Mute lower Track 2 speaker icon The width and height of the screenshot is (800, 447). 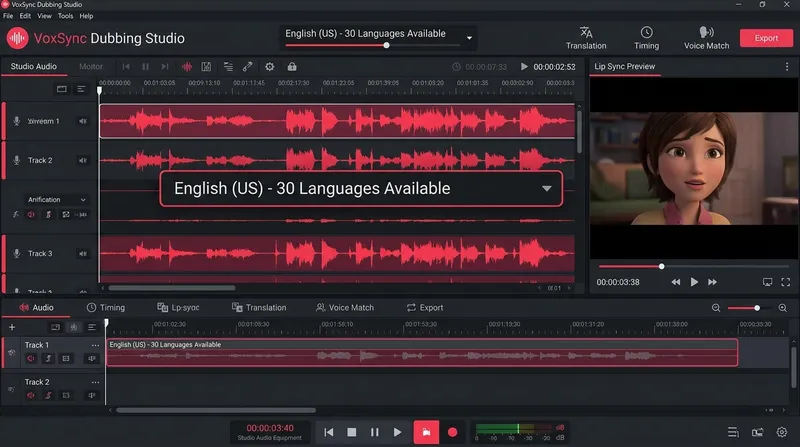tap(31, 395)
